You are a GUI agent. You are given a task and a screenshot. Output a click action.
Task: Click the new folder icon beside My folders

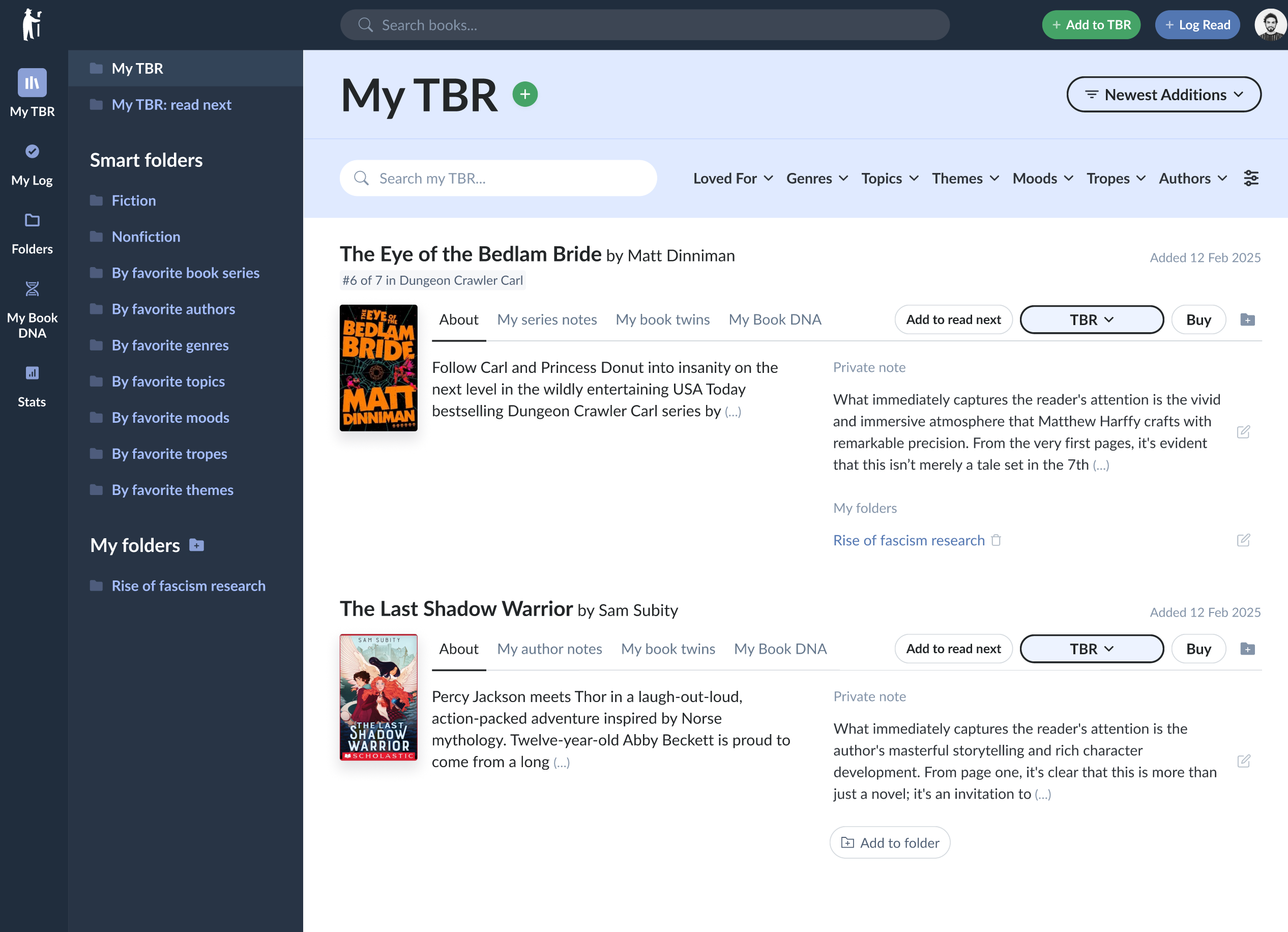click(196, 545)
